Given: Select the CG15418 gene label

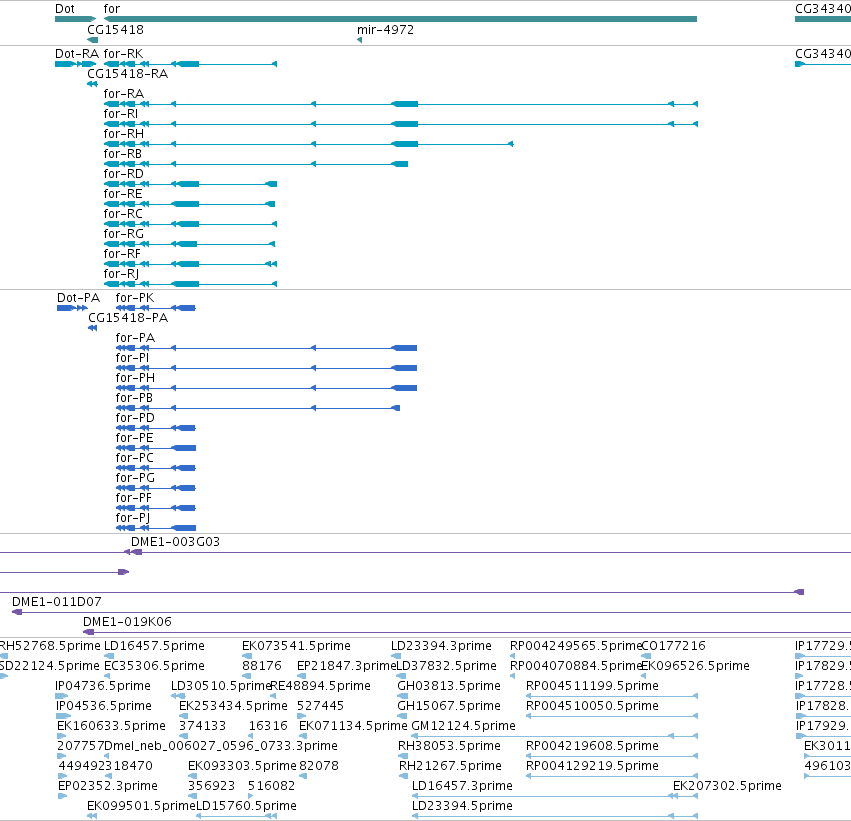Looking at the screenshot, I should [x=115, y=30].
